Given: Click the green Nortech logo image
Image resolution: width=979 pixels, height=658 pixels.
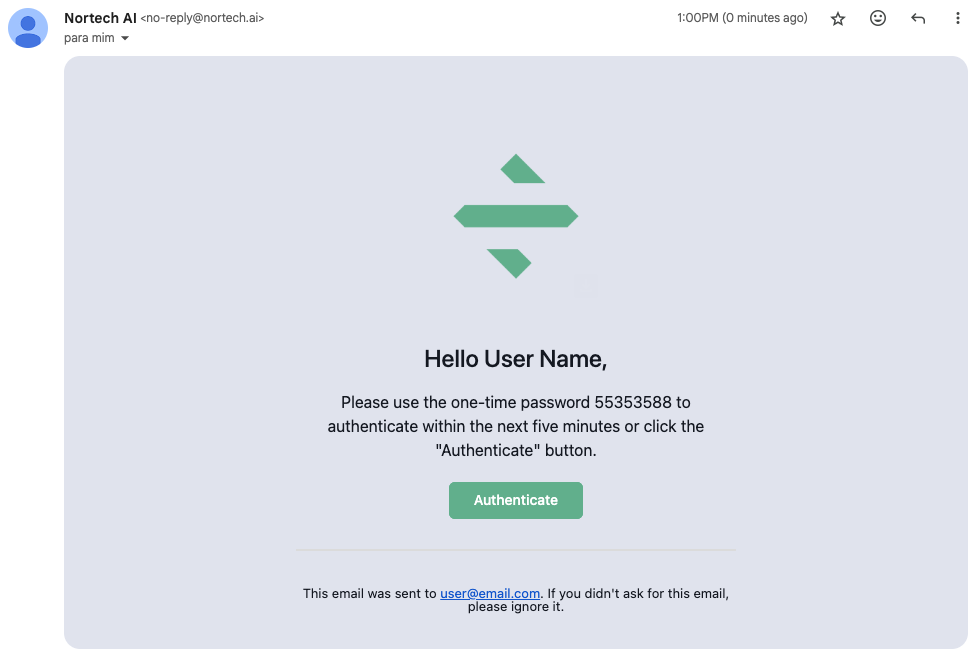Looking at the screenshot, I should pos(516,216).
